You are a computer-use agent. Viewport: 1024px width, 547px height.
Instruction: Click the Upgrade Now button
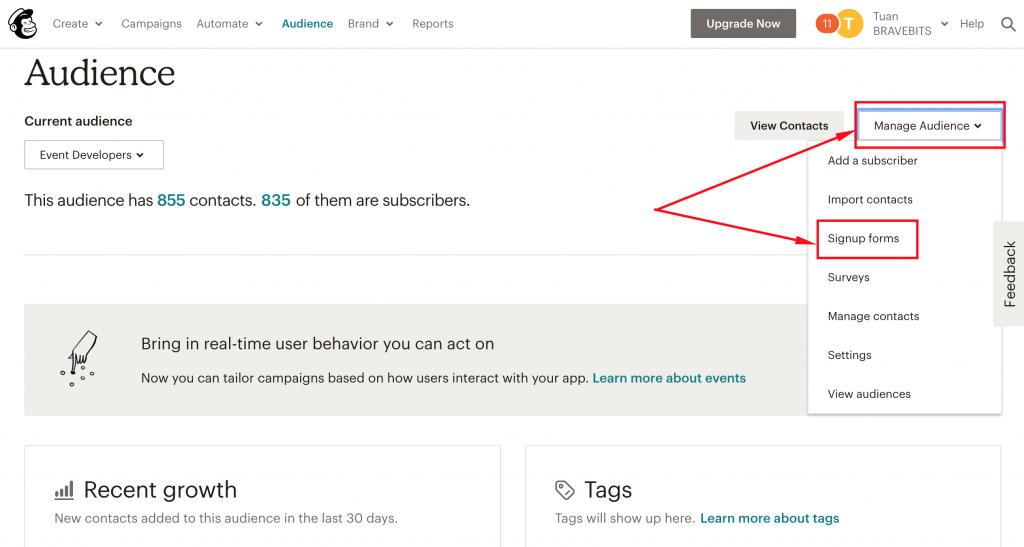tap(743, 23)
